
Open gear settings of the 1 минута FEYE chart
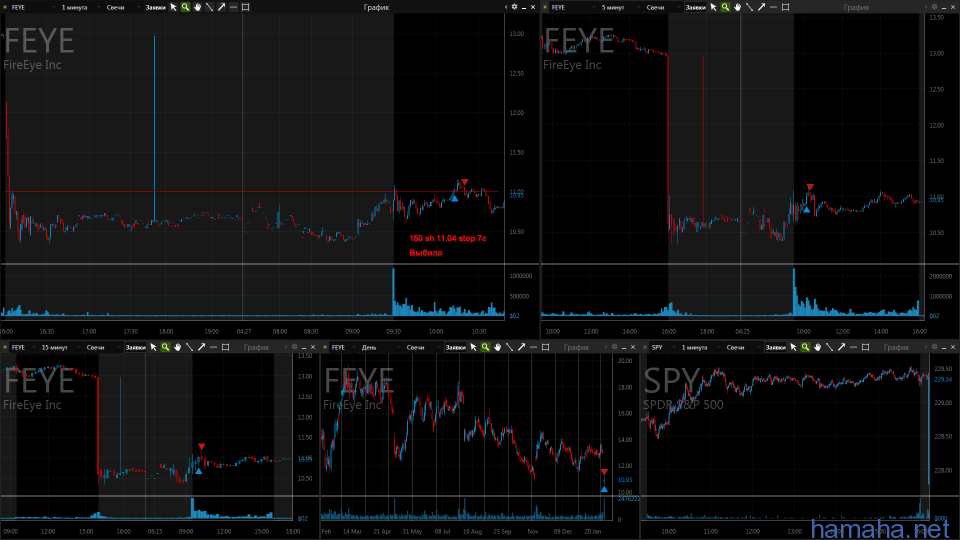coord(514,7)
